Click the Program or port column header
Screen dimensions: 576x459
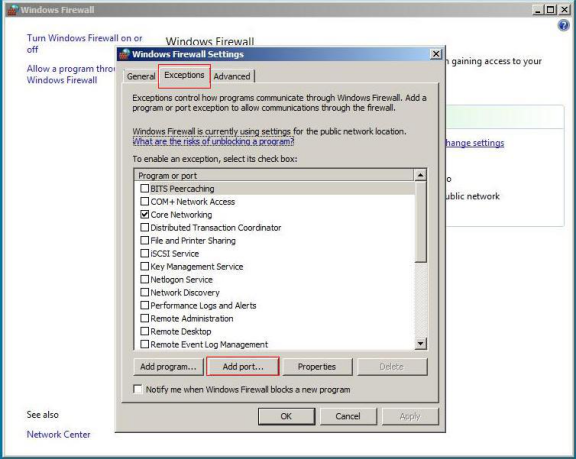coord(274,176)
